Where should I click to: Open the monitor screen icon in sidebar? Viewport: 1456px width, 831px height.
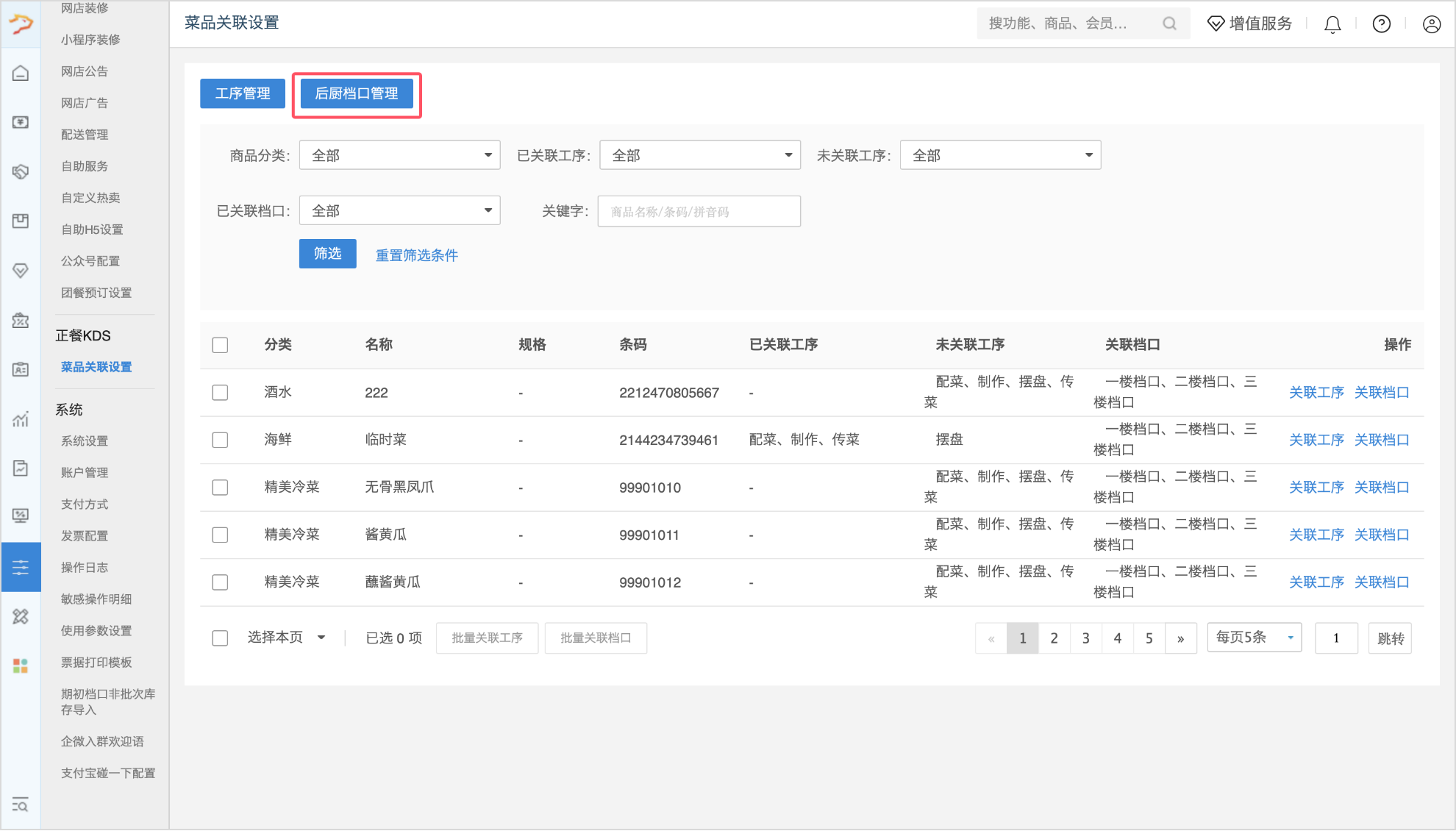pyautogui.click(x=21, y=516)
